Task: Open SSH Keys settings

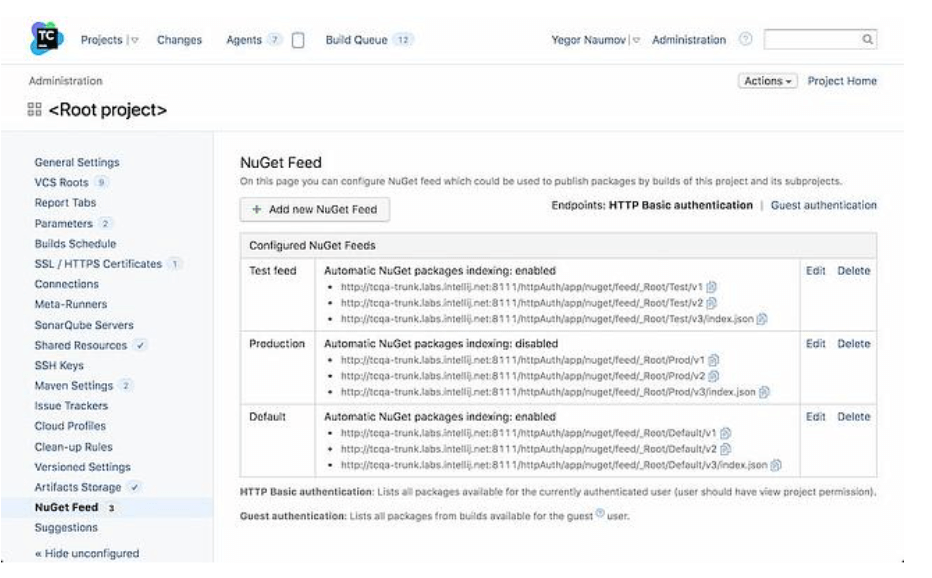Action: pos(59,366)
